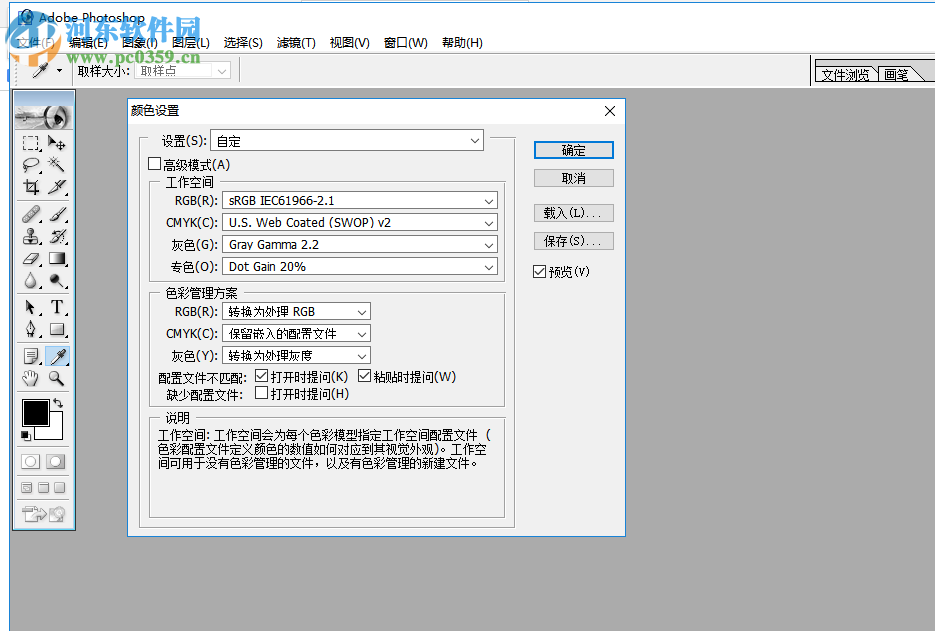Image resolution: width=935 pixels, height=631 pixels.
Task: Select the Eraser tool
Action: tap(30, 257)
